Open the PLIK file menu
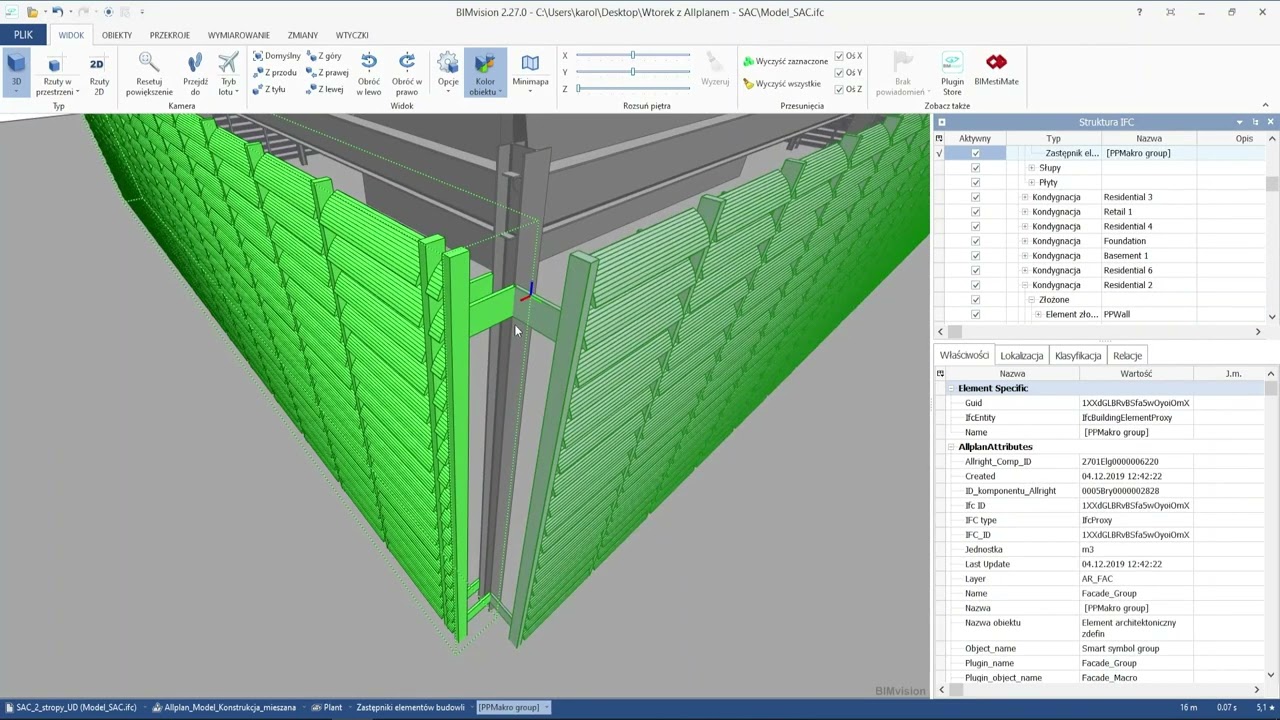The width and height of the screenshot is (1280, 720). coord(23,34)
